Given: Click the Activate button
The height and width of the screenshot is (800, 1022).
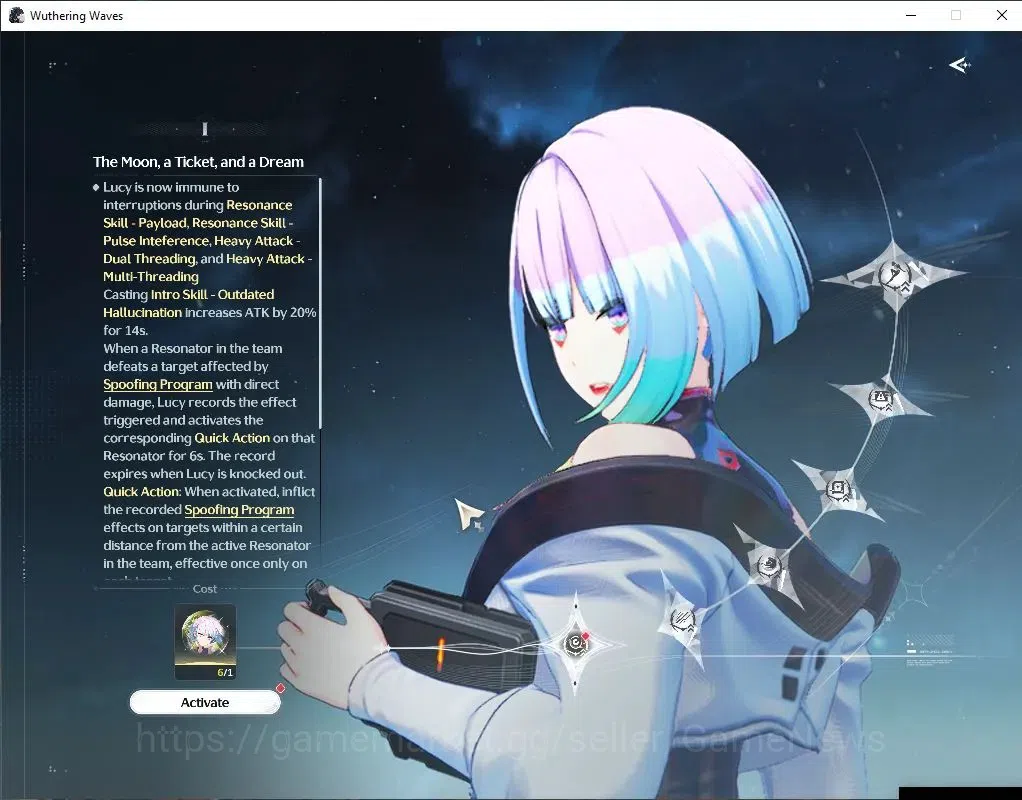Looking at the screenshot, I should point(205,702).
